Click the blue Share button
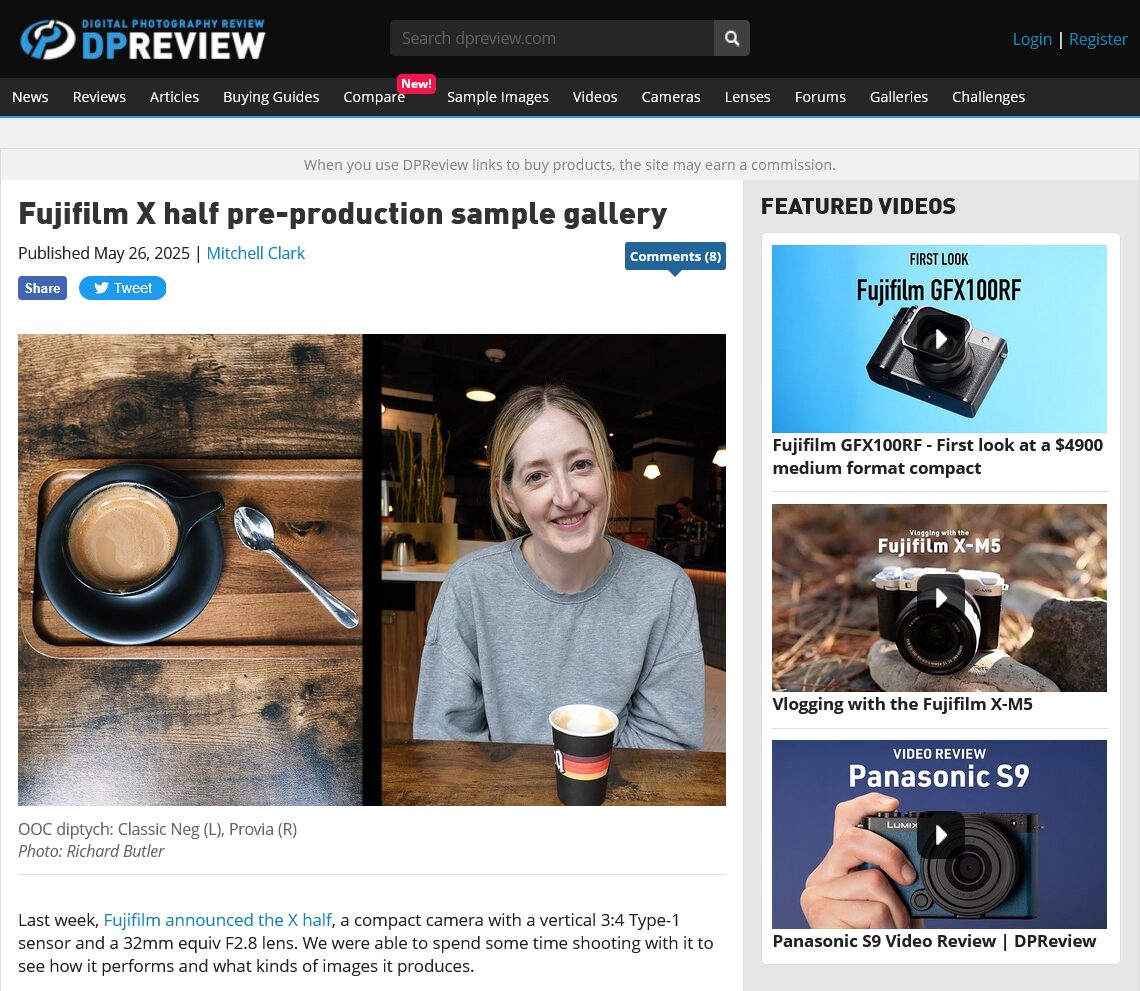Viewport: 1140px width, 991px height. 42,288
